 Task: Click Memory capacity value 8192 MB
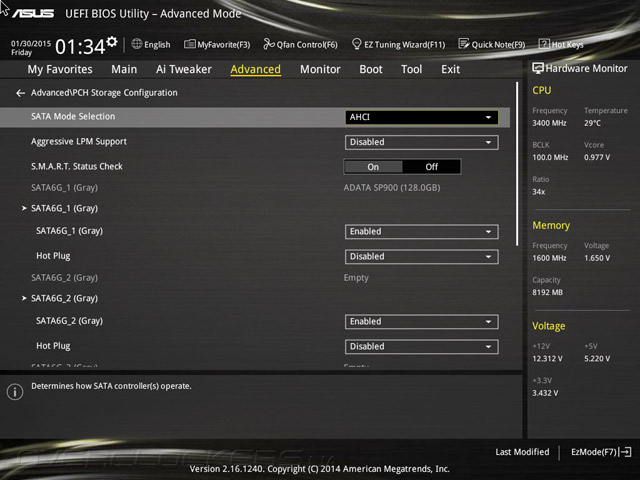[547, 293]
